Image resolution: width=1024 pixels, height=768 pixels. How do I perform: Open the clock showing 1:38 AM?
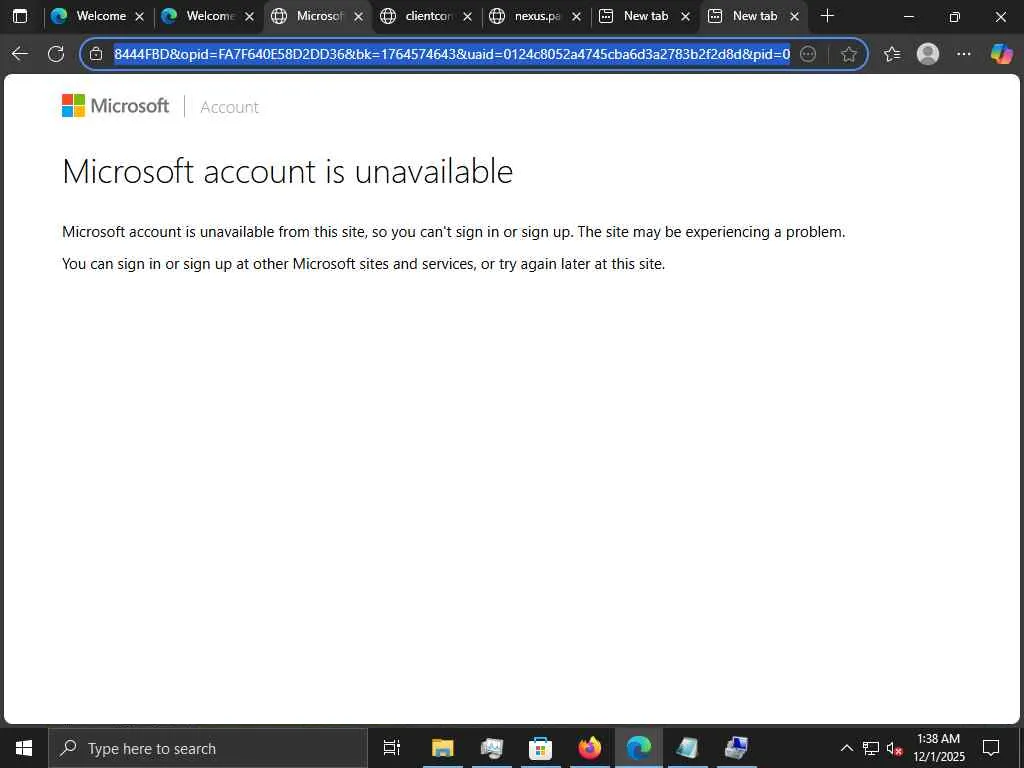click(938, 748)
